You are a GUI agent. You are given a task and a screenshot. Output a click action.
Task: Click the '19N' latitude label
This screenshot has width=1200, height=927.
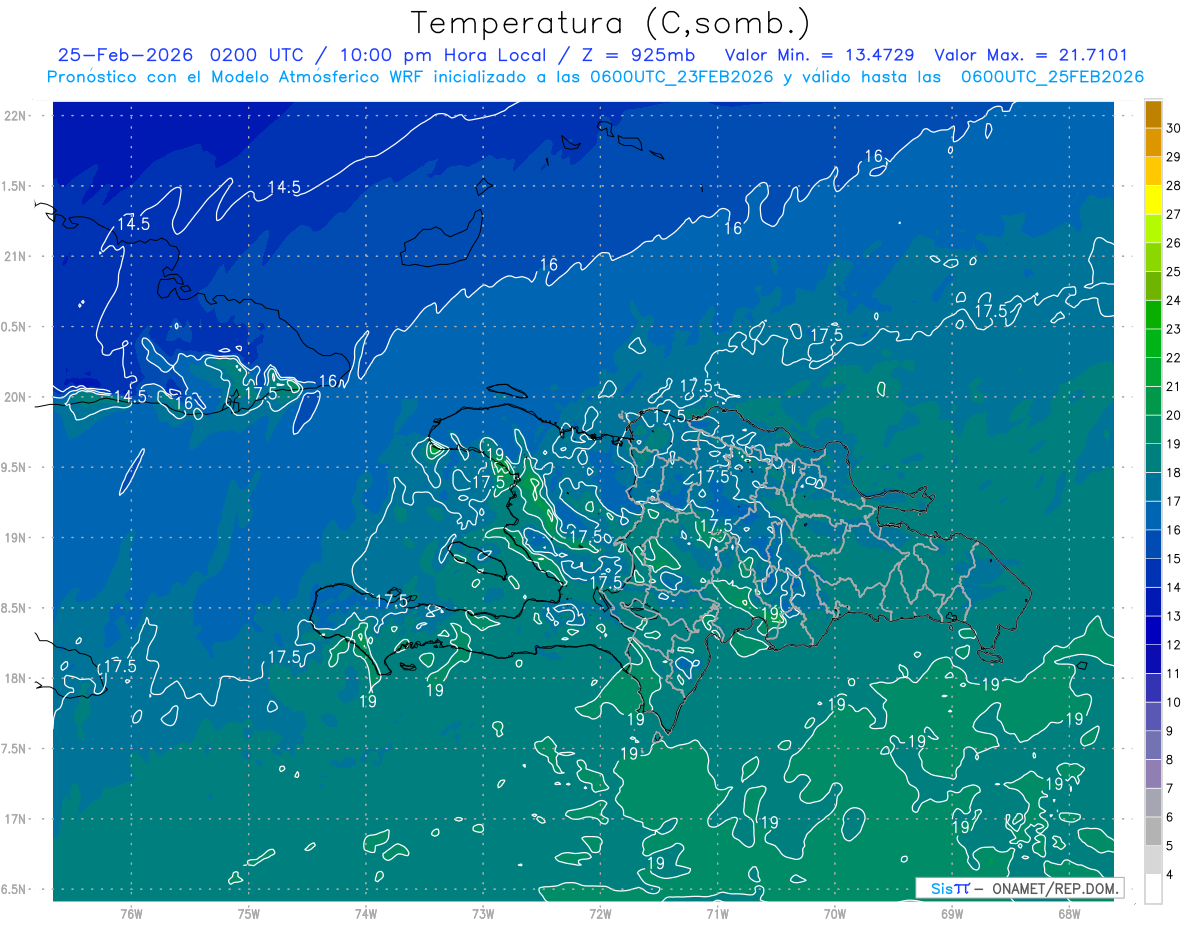14,538
